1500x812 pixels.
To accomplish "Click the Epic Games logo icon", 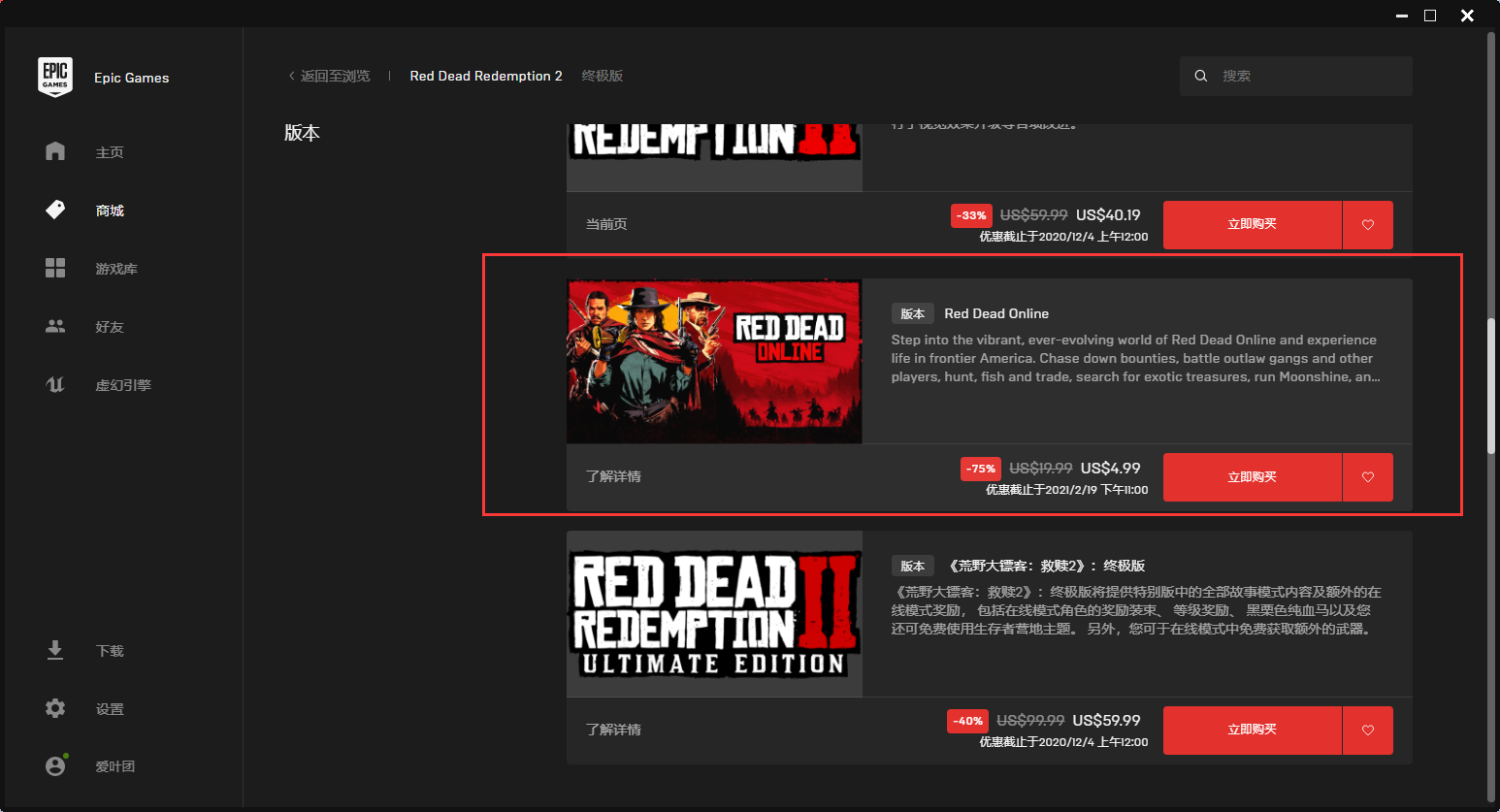I will [55, 77].
